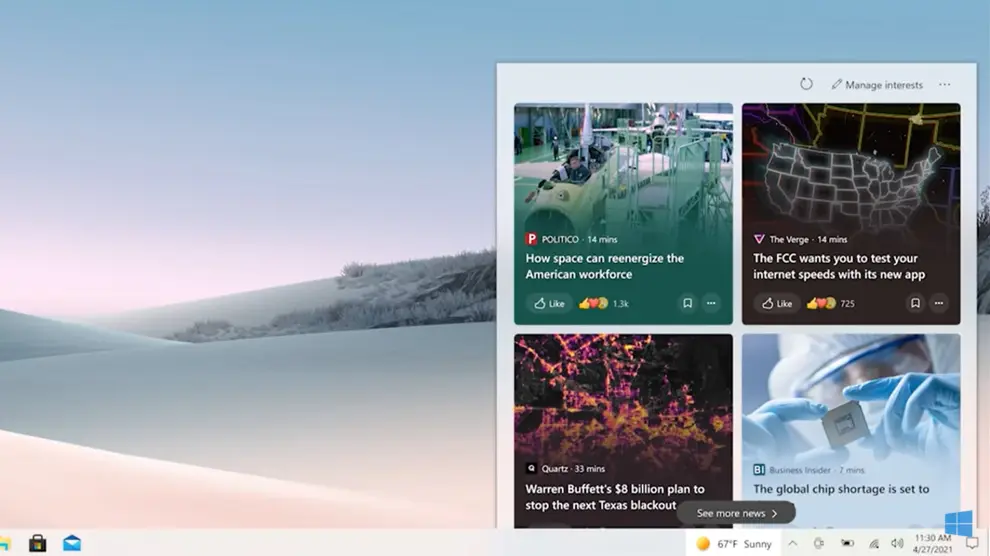Click the refresh feed icon

click(x=806, y=85)
